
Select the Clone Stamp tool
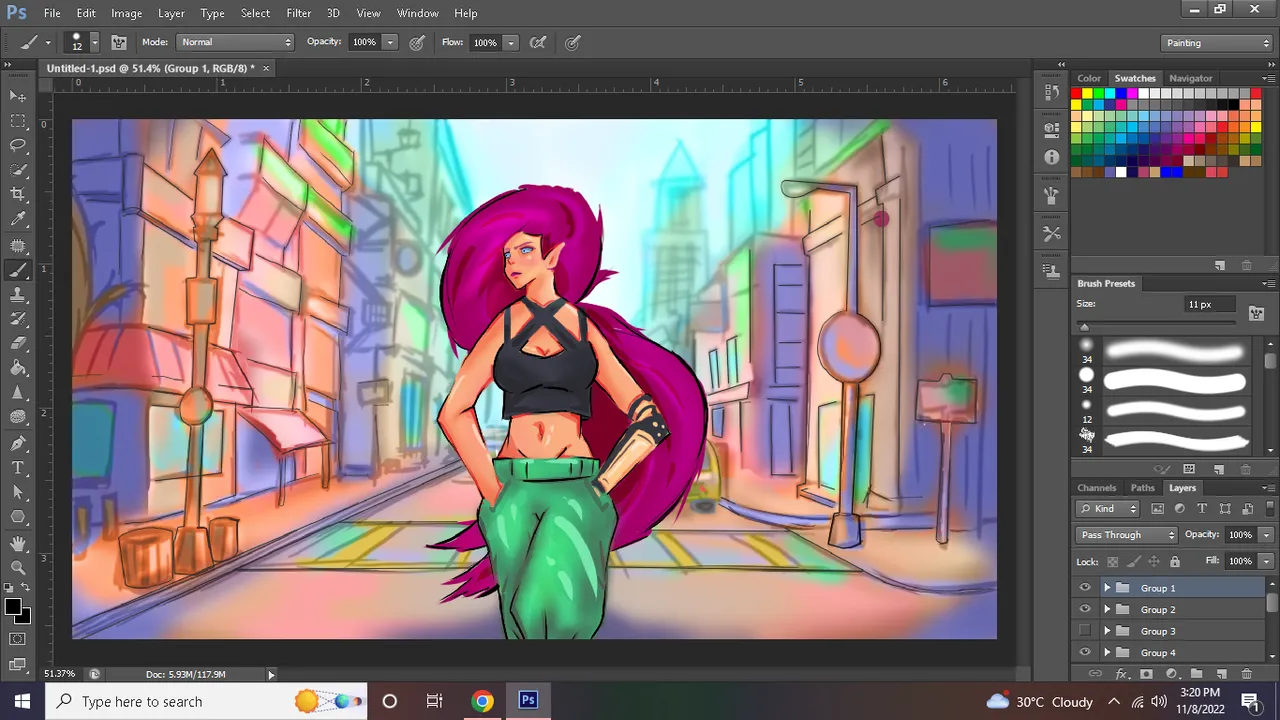[18, 294]
